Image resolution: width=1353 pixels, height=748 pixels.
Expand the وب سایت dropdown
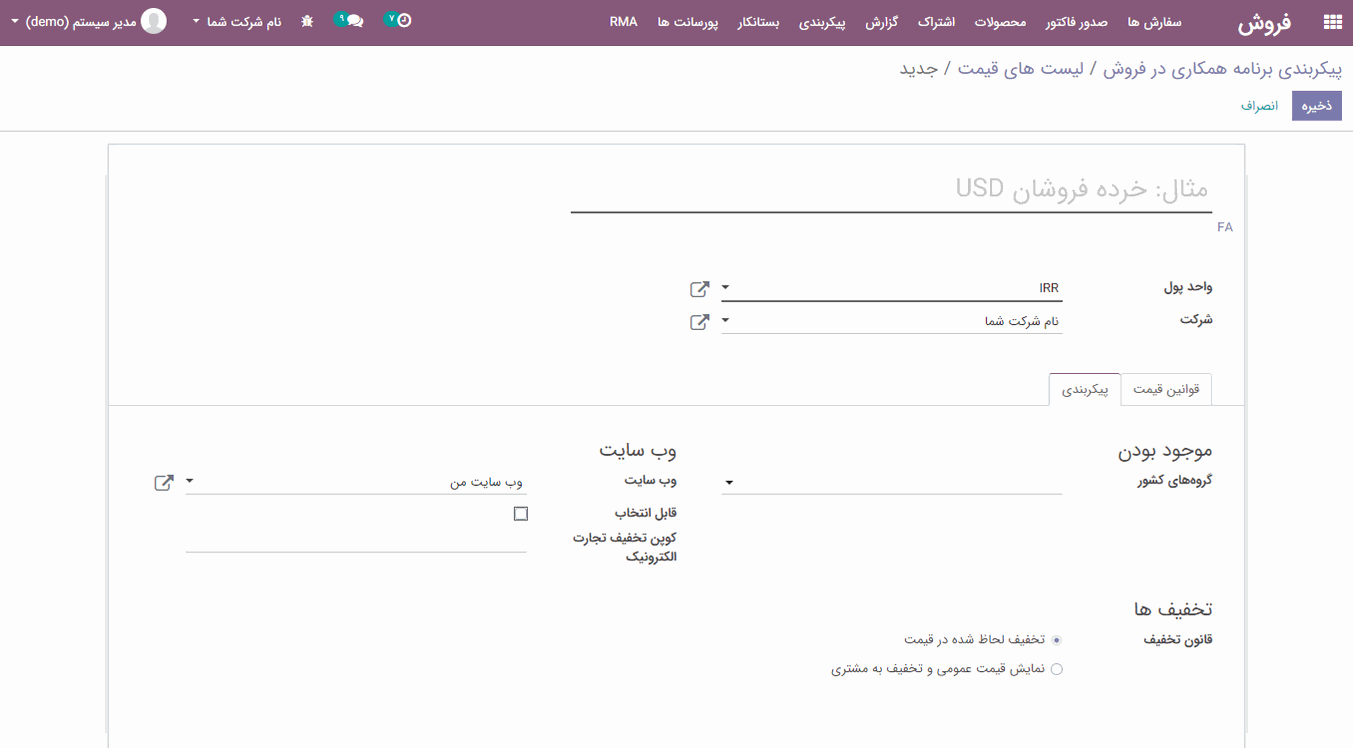click(x=190, y=483)
